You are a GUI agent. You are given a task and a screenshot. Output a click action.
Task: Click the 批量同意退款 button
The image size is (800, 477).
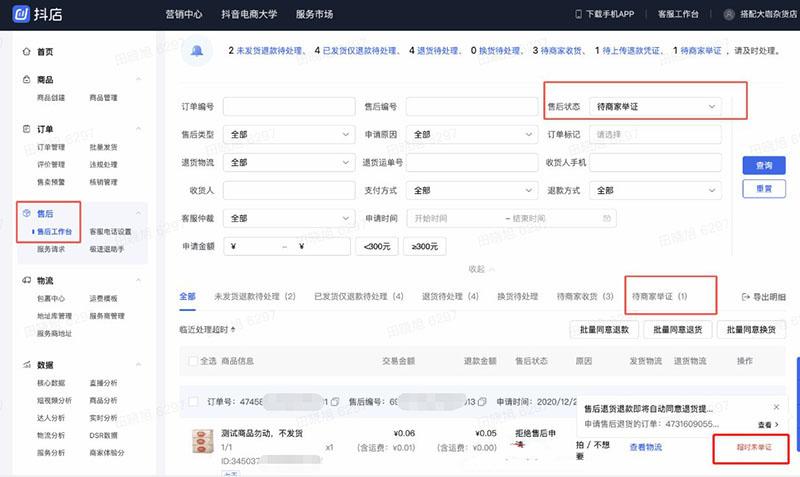click(605, 330)
